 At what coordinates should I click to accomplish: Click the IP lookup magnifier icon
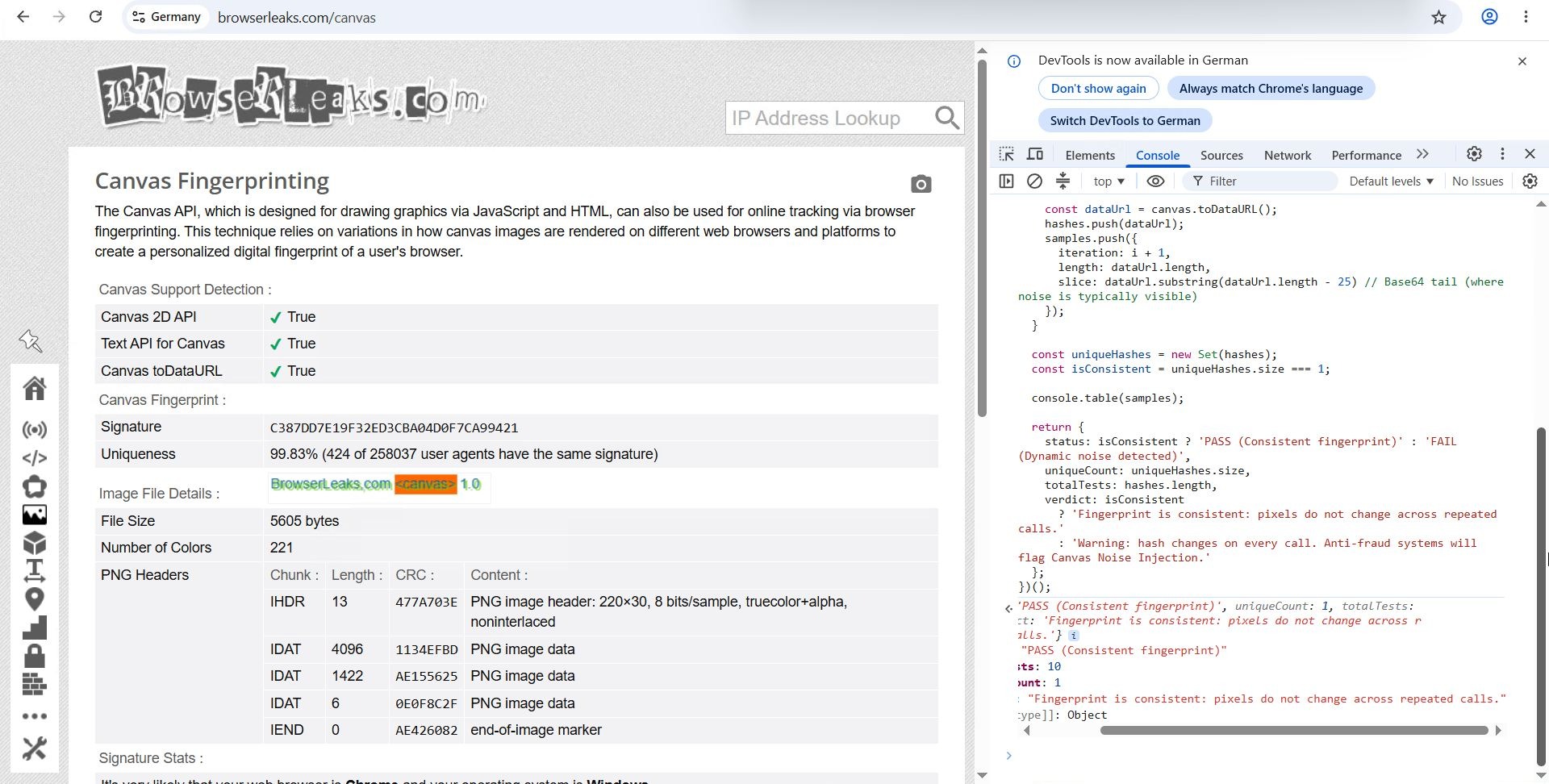coord(947,118)
